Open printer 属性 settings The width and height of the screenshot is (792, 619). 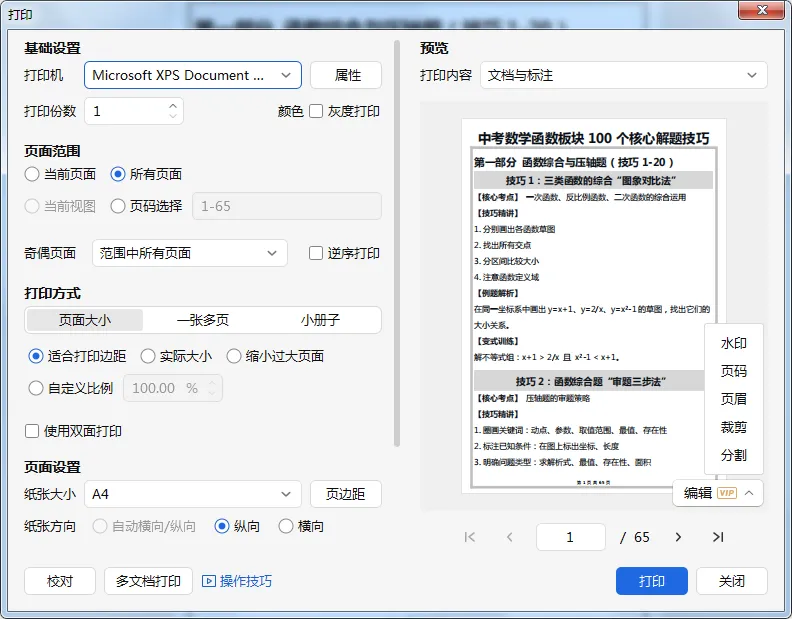click(x=346, y=75)
